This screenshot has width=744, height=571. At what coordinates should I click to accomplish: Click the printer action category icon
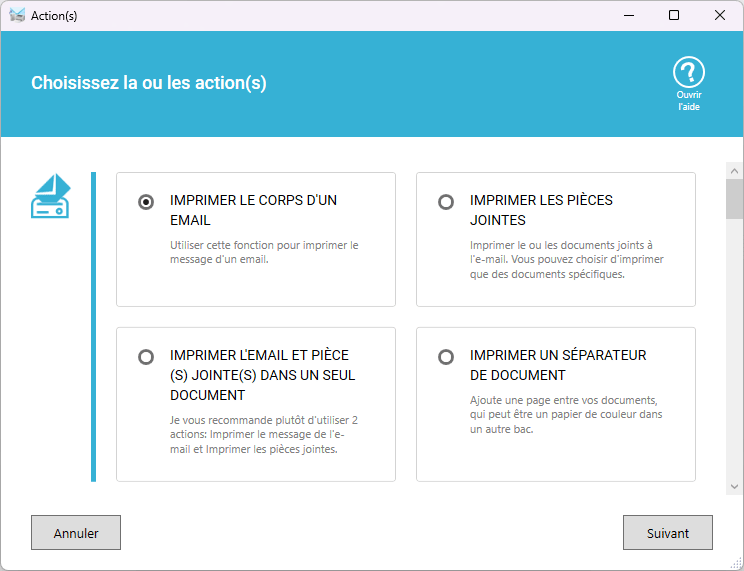51,196
